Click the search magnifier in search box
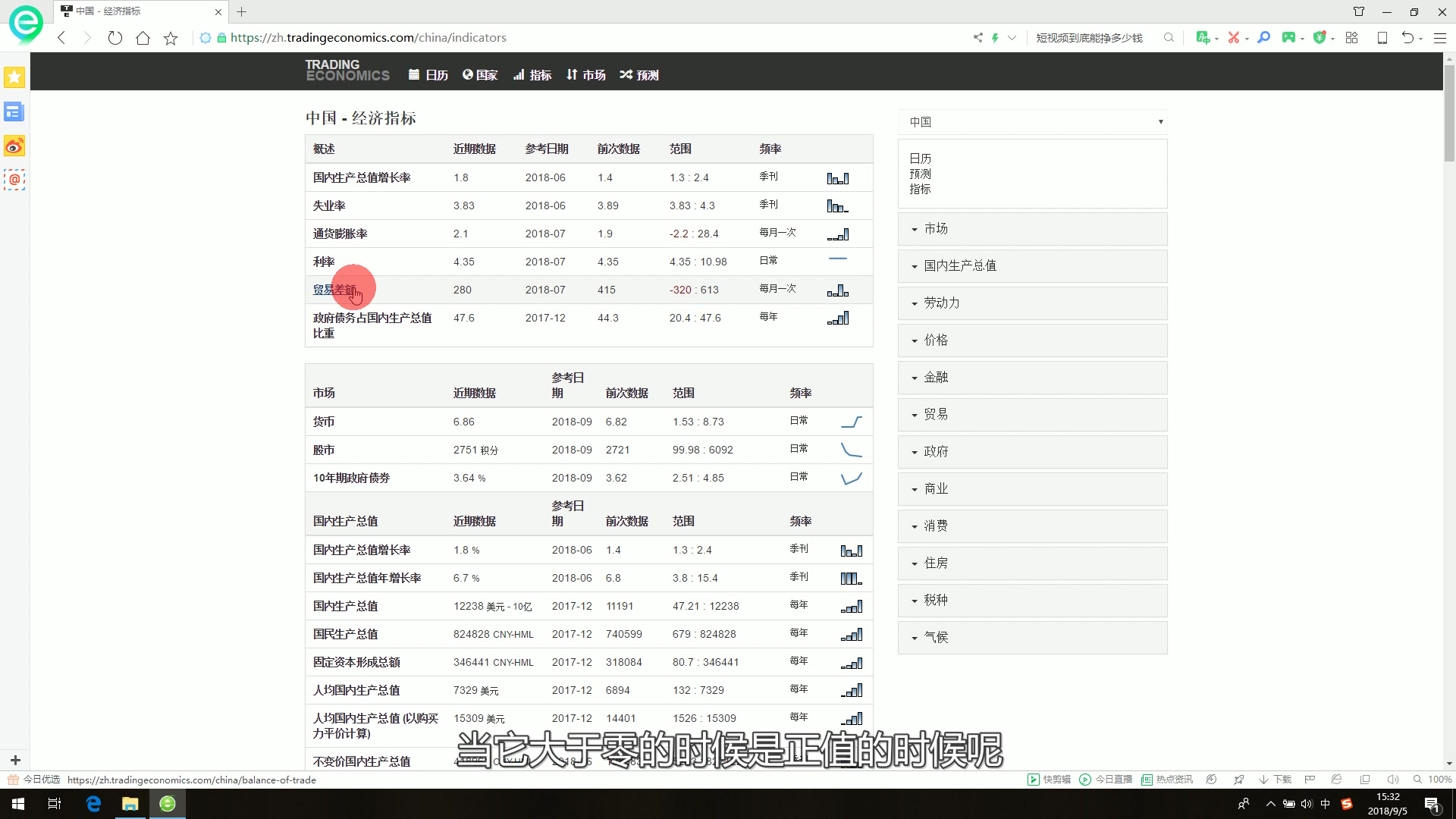The height and width of the screenshot is (819, 1456). coord(1169,38)
